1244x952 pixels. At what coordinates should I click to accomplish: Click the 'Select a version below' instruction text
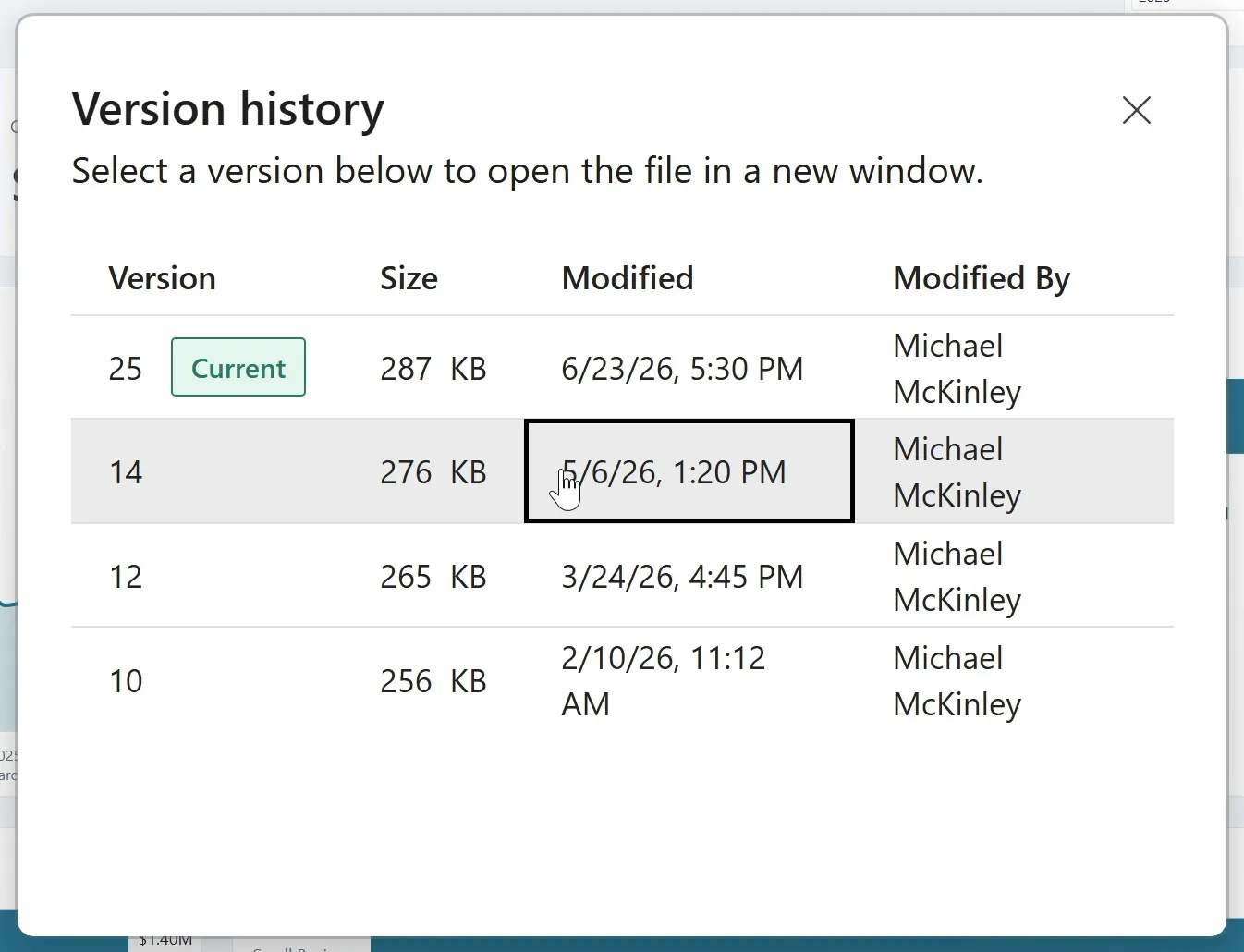(528, 171)
